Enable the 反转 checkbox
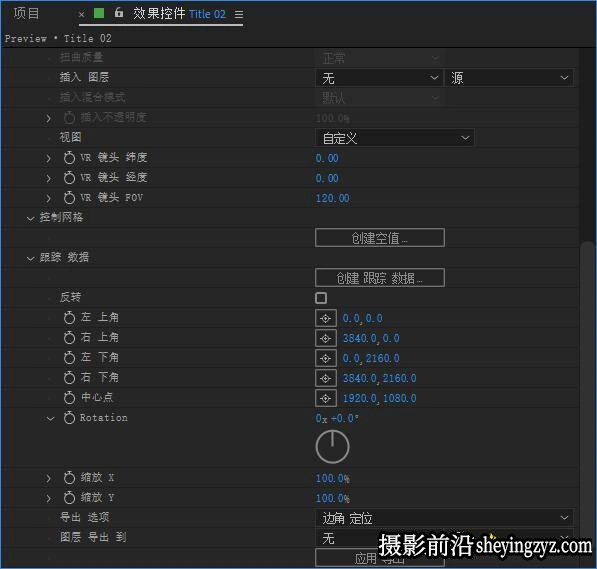 pos(321,298)
